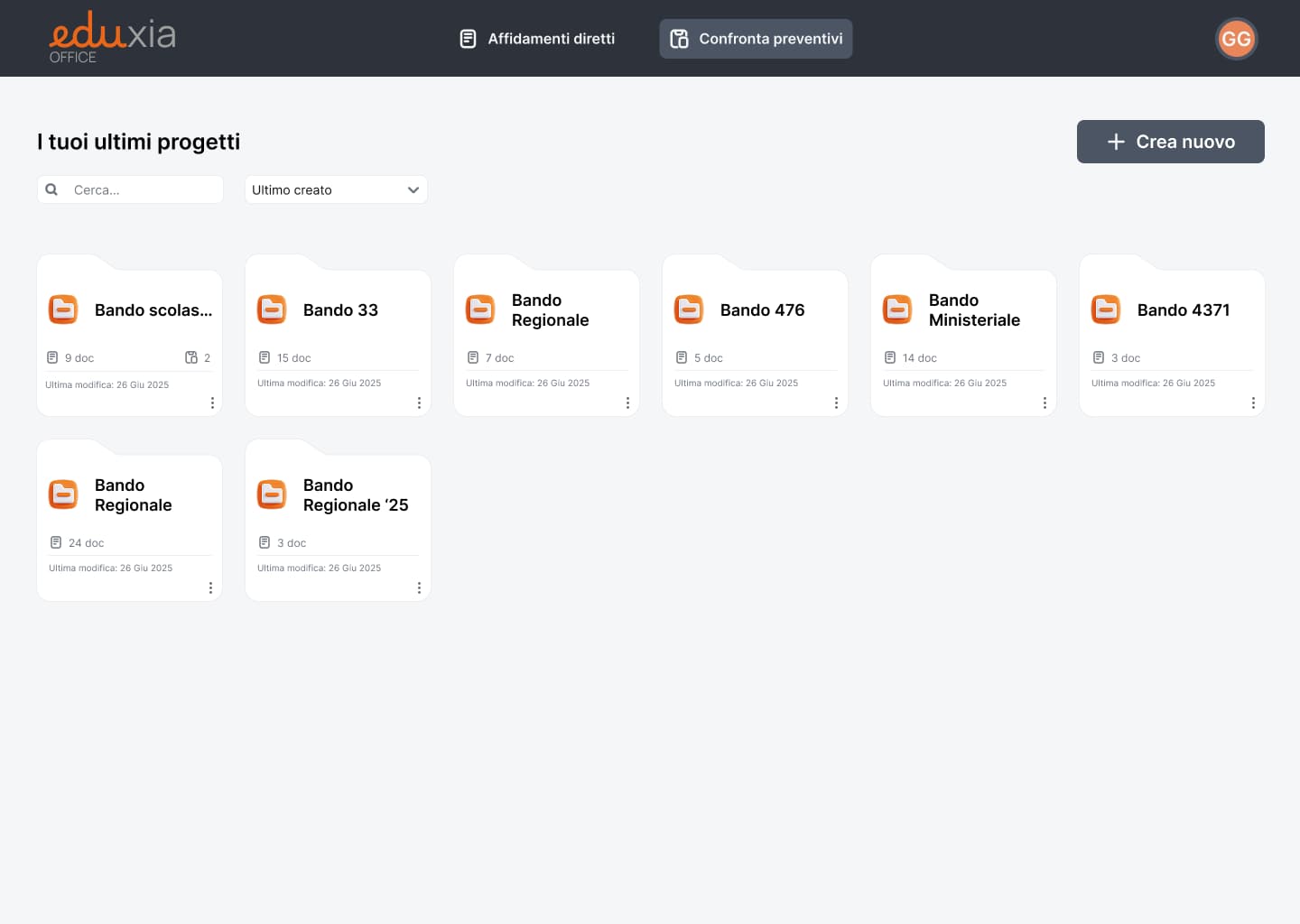
Task: Switch to the Affidamenti diretti tab
Action: 537,39
